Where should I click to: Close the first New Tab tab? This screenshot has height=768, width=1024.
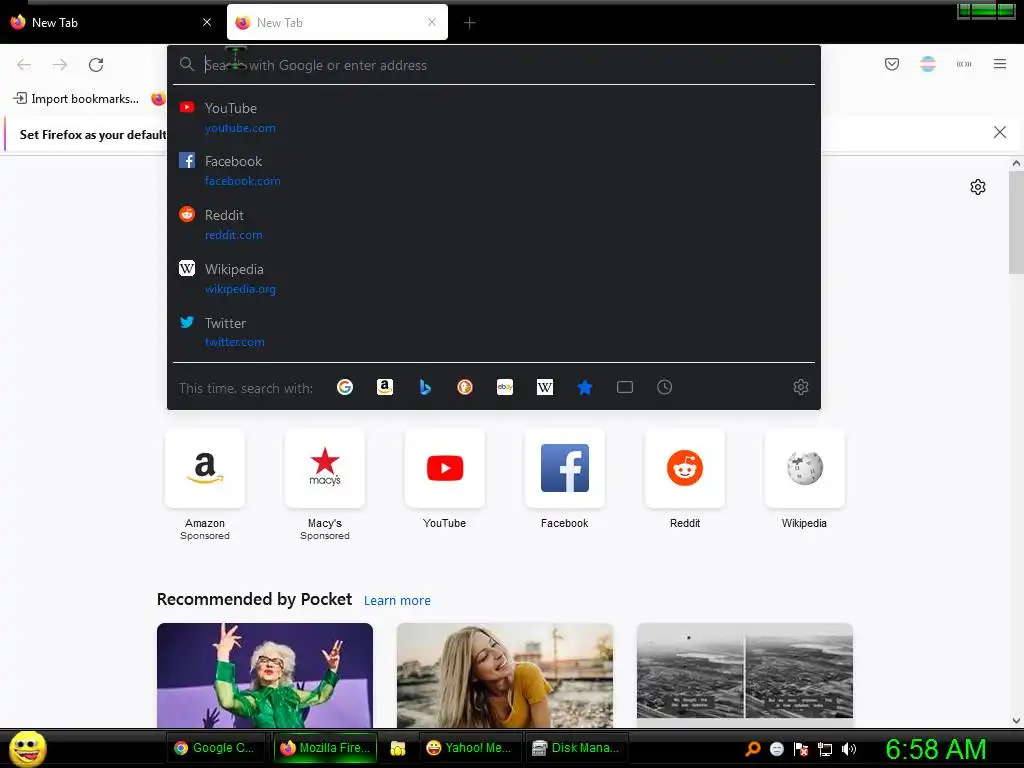(x=207, y=22)
